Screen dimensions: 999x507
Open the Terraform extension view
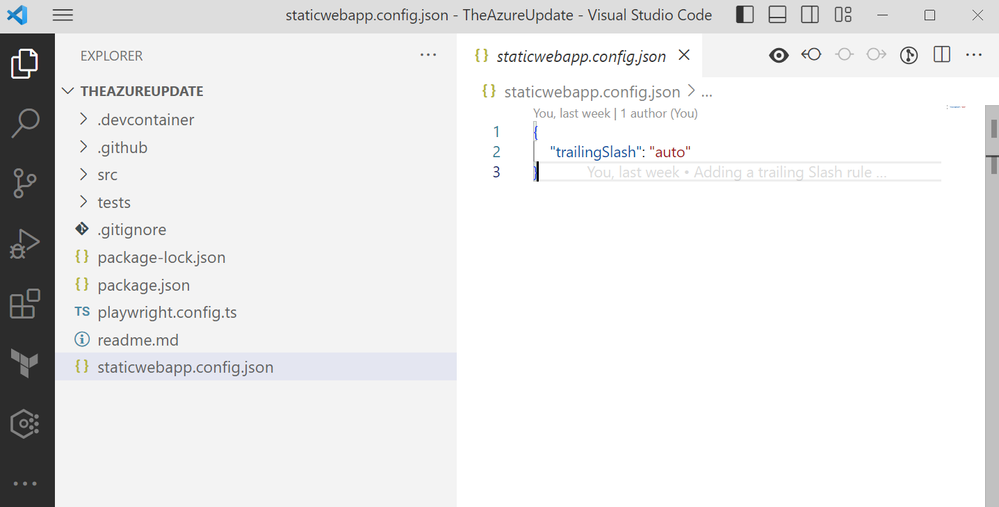pos(25,363)
